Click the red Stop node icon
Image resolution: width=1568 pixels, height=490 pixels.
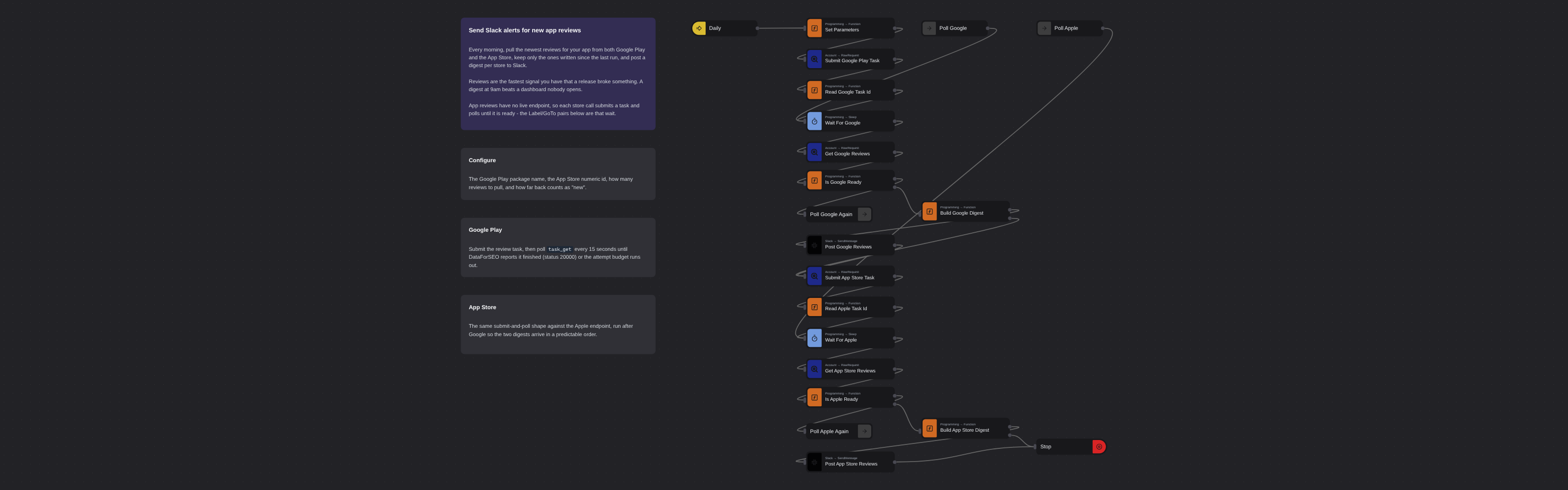[x=1099, y=447]
